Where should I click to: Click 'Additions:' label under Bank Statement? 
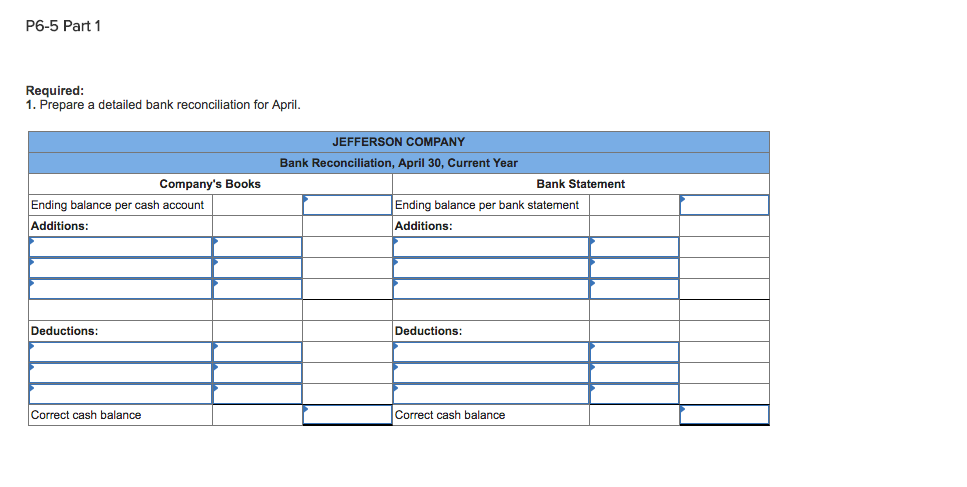pyautogui.click(x=424, y=226)
